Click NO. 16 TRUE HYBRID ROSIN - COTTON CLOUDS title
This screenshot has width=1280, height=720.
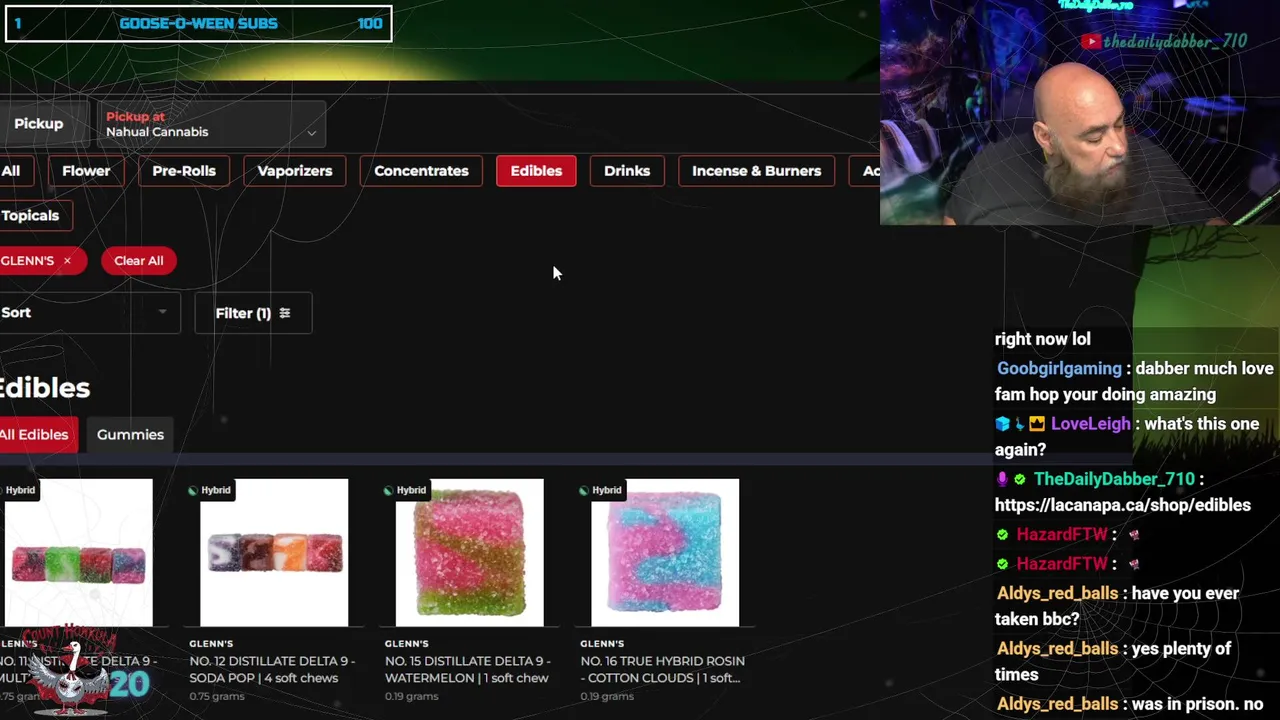click(662, 669)
